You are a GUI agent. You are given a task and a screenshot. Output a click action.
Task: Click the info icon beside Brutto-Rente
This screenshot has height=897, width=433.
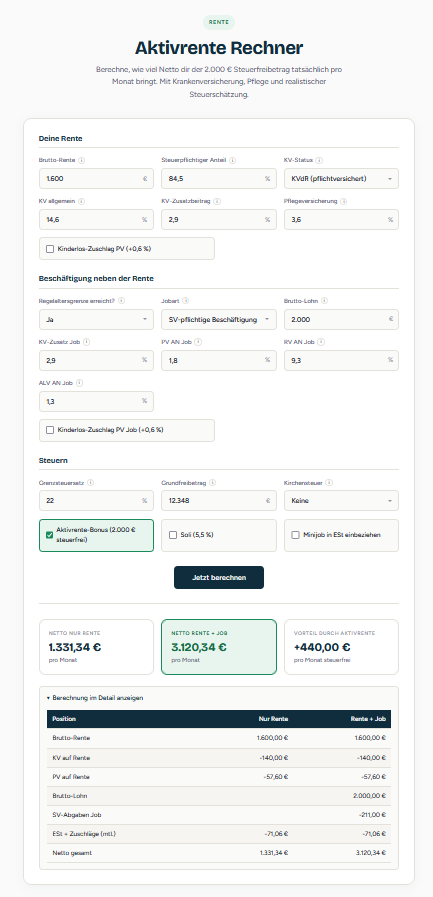pyautogui.click(x=81, y=161)
